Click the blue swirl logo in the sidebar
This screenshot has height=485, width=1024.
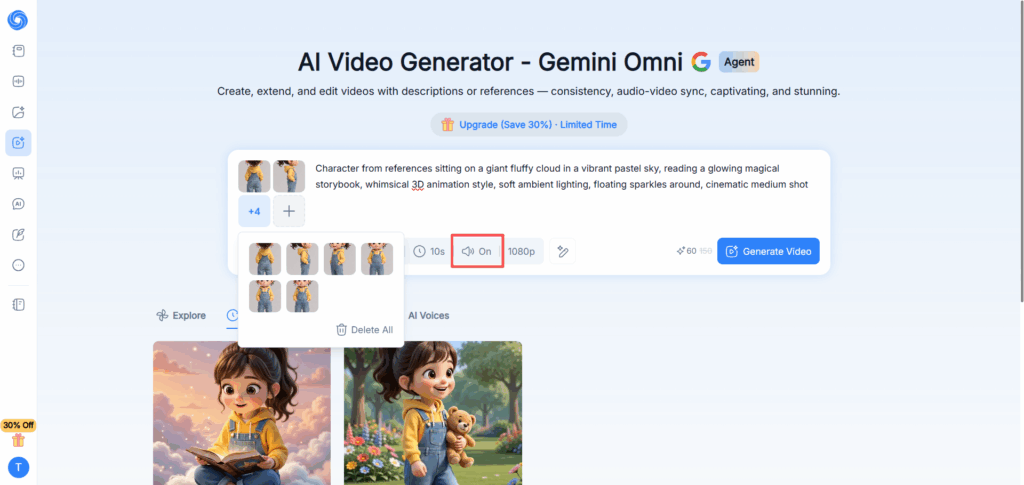[18, 20]
